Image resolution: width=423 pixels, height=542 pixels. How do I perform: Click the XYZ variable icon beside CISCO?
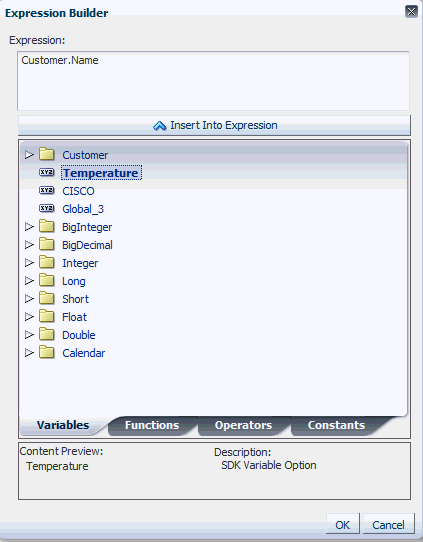click(x=47, y=190)
